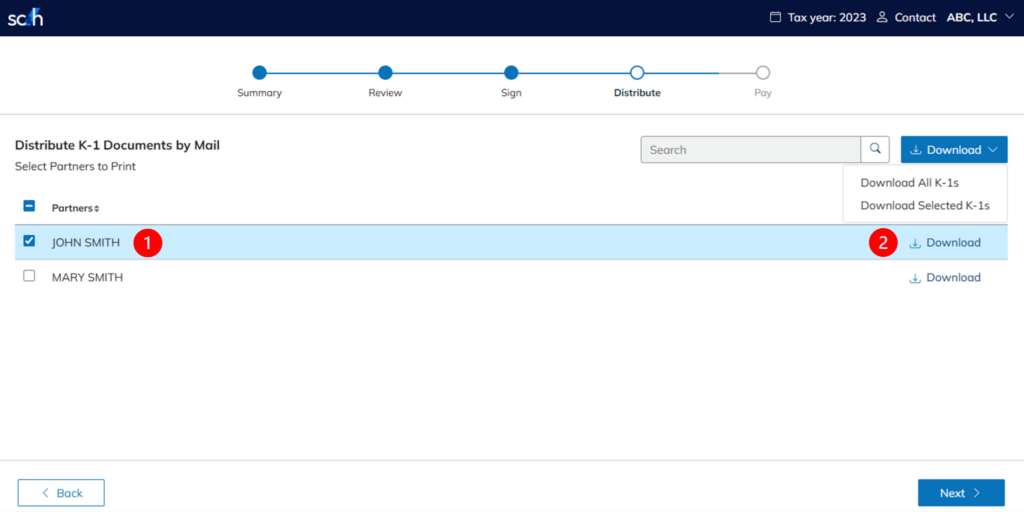Click download icon in John Smith row
The width and height of the screenshot is (1024, 512).
(x=914, y=243)
